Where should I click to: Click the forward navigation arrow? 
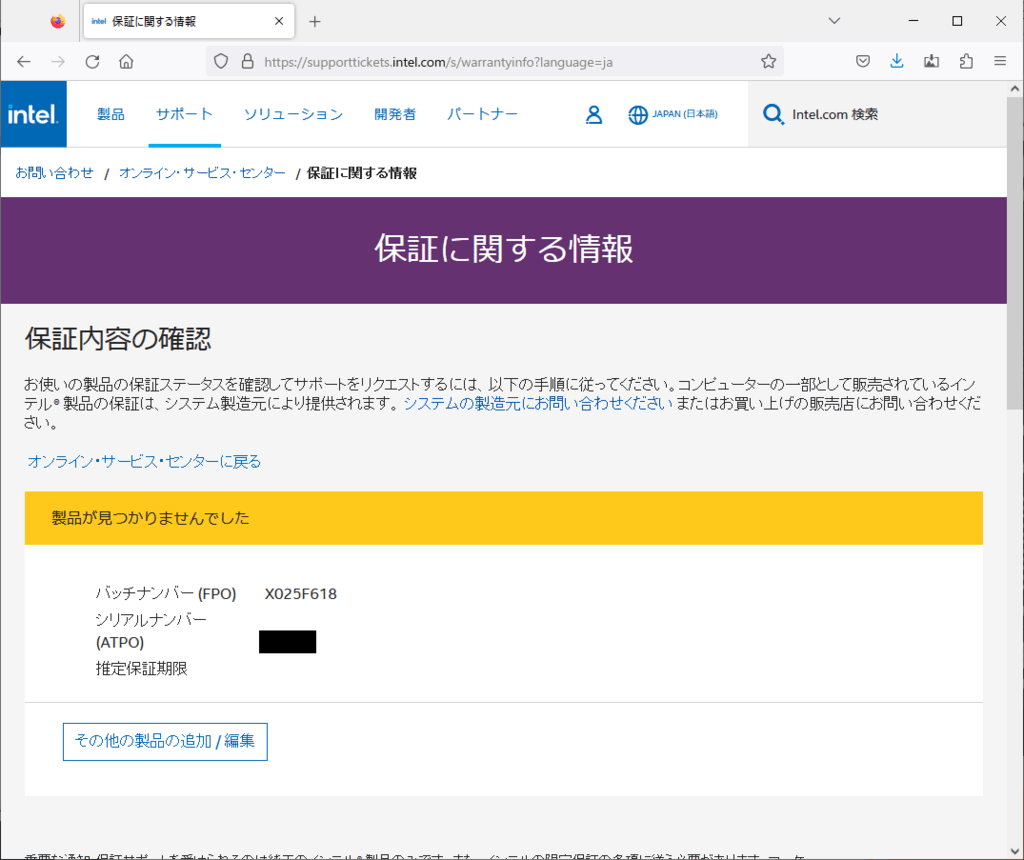[58, 62]
